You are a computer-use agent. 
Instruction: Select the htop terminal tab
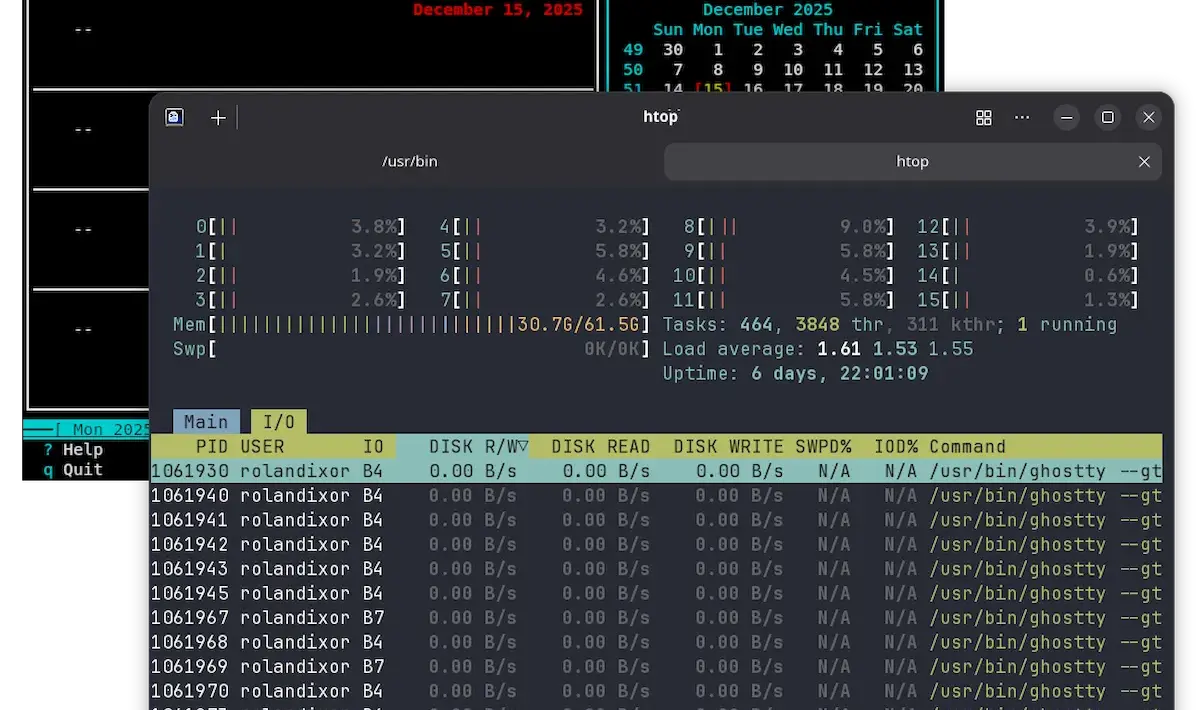point(913,161)
